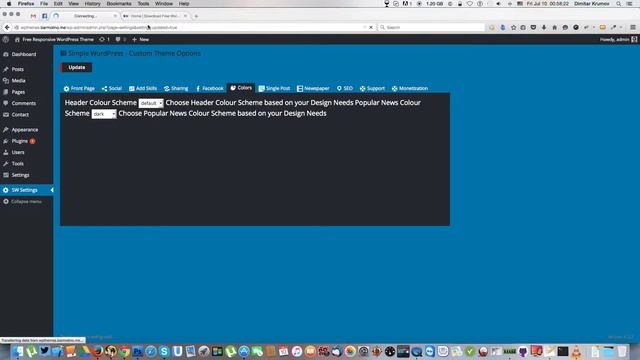Viewport: 640px width, 360px height.
Task: Open the Pocket icon in toolbar
Action: coord(533,27)
